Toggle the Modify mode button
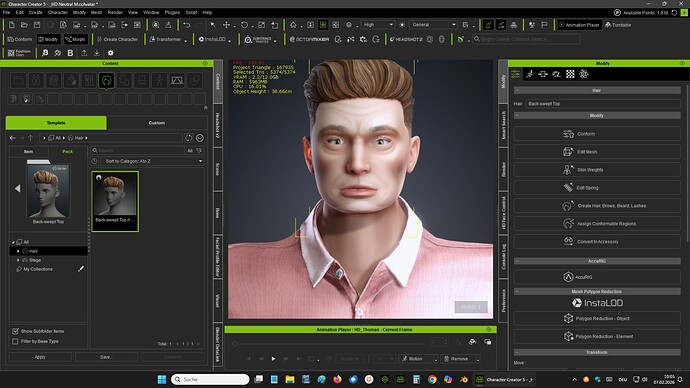Screen dimensions: 690x388 coord(48,39)
